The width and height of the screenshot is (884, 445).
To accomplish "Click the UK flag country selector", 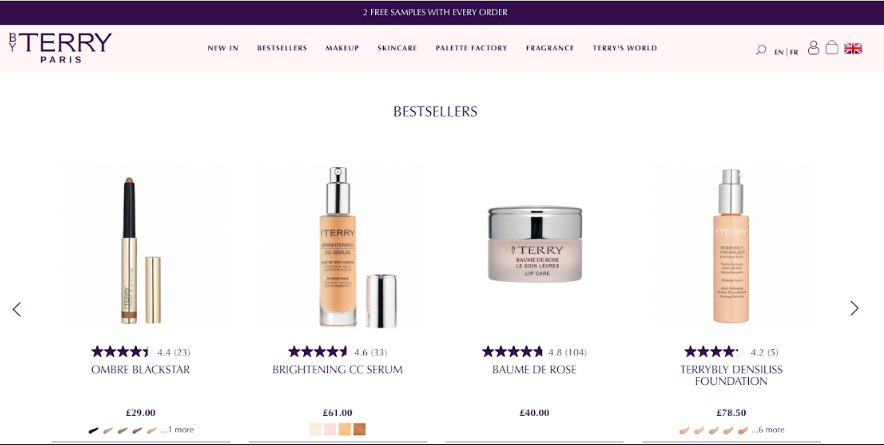I will [853, 49].
